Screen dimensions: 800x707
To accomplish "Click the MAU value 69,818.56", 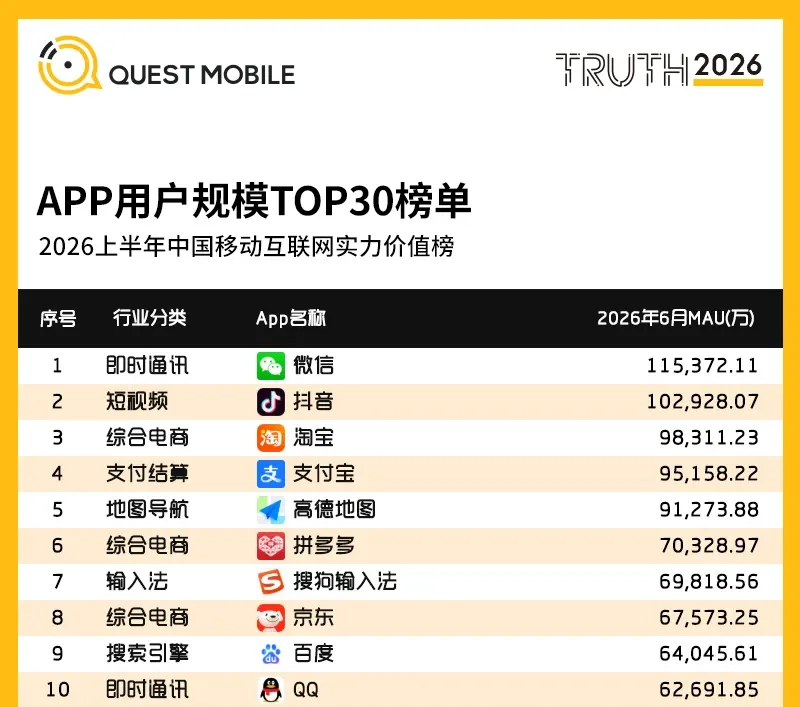I will tap(709, 582).
